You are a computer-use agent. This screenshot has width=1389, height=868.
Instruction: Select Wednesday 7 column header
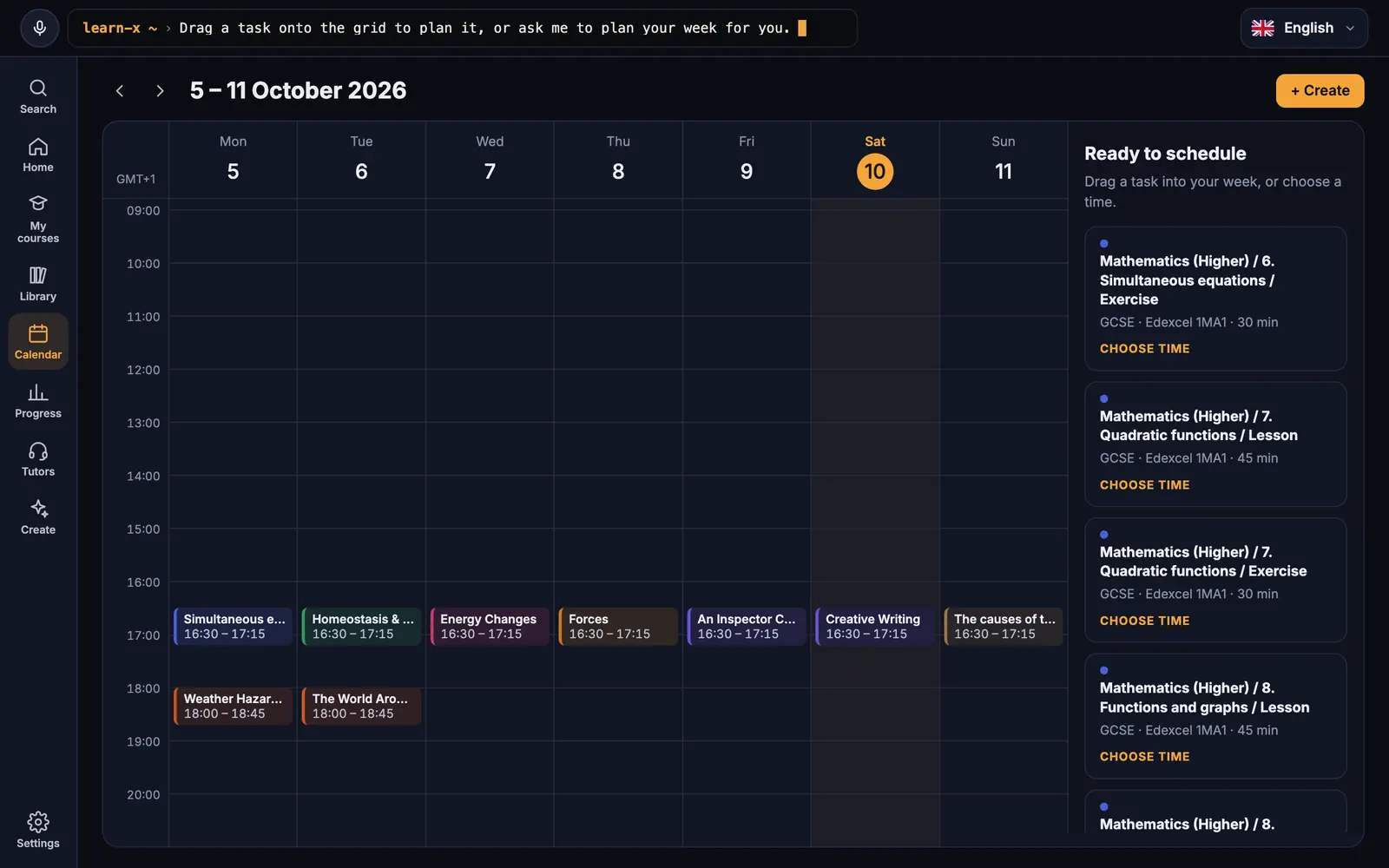[x=490, y=160]
